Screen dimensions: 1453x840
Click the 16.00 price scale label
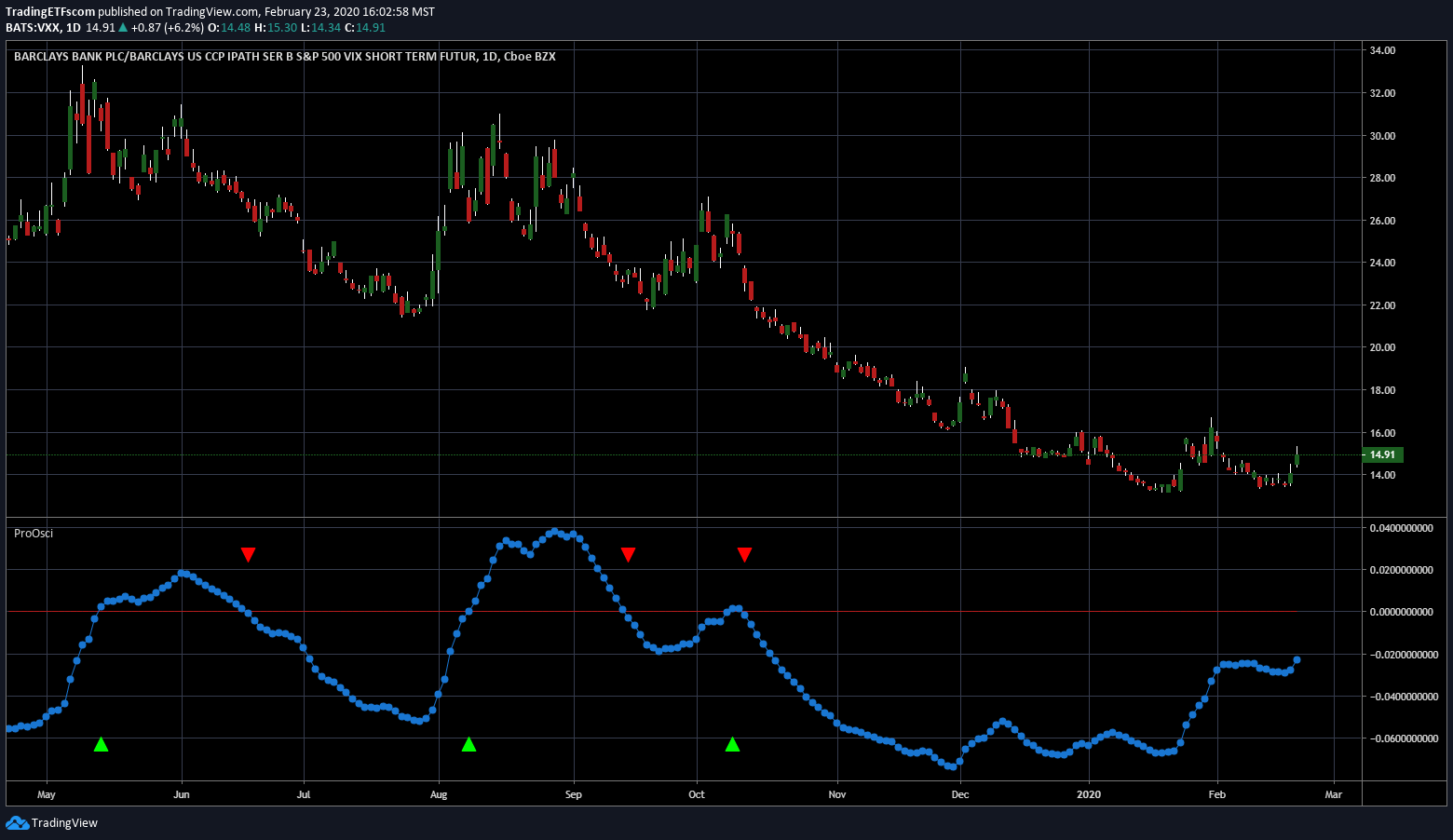pyautogui.click(x=1382, y=433)
